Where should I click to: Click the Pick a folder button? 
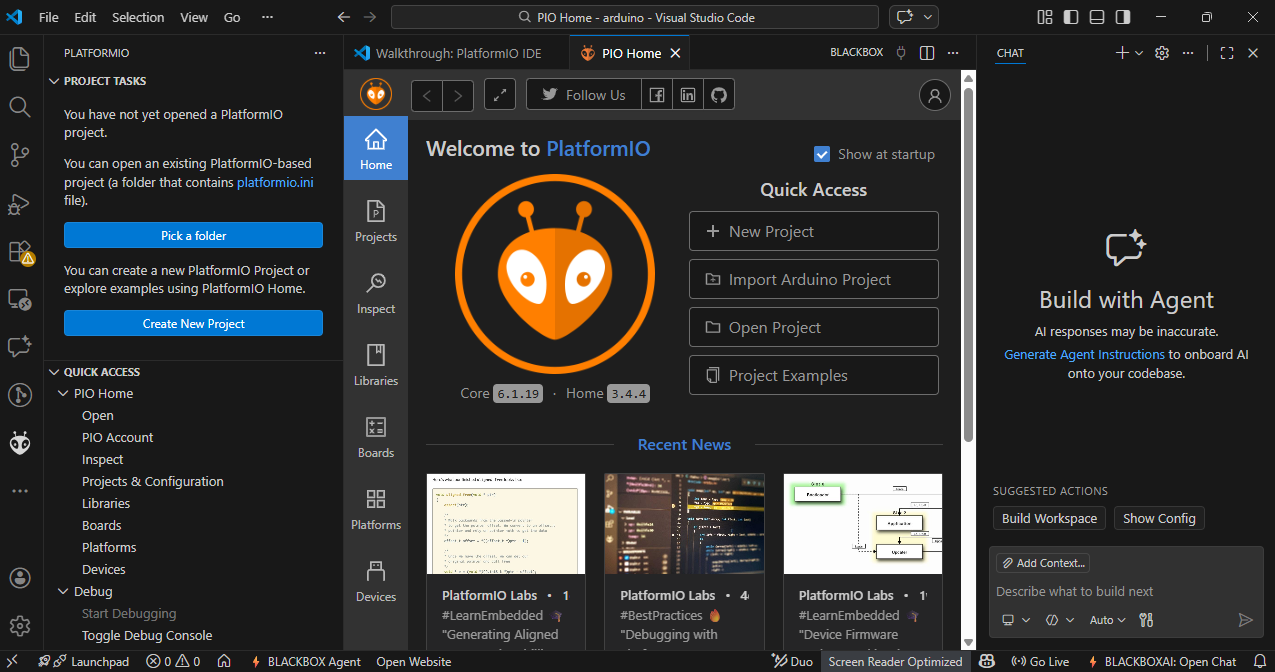pyautogui.click(x=193, y=235)
